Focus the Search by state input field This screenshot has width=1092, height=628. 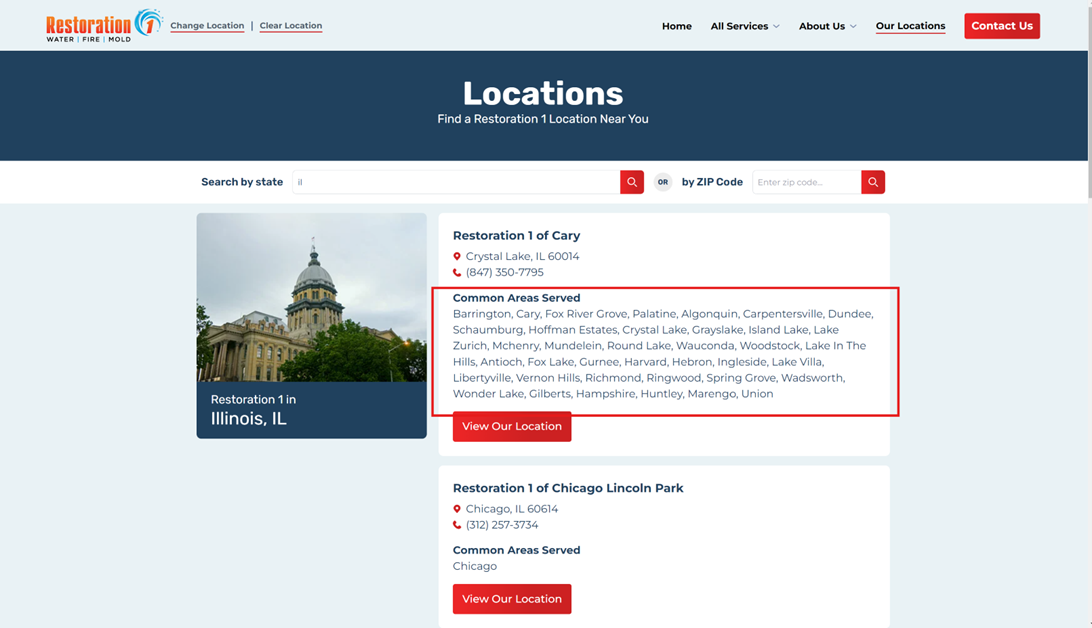click(x=456, y=182)
